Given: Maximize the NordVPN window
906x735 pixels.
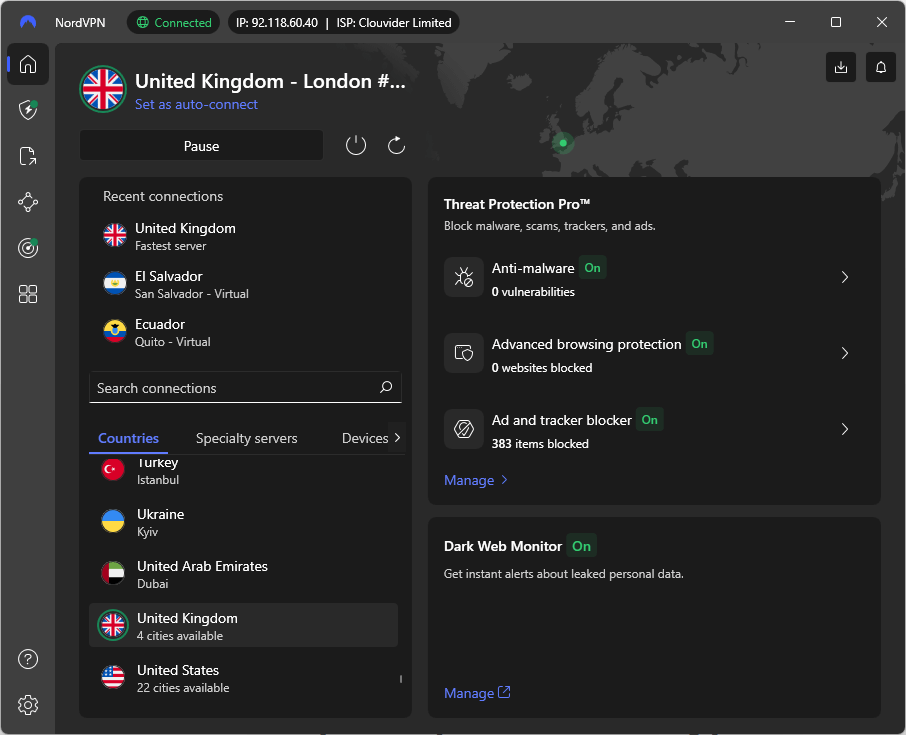Looking at the screenshot, I should (x=836, y=22).
